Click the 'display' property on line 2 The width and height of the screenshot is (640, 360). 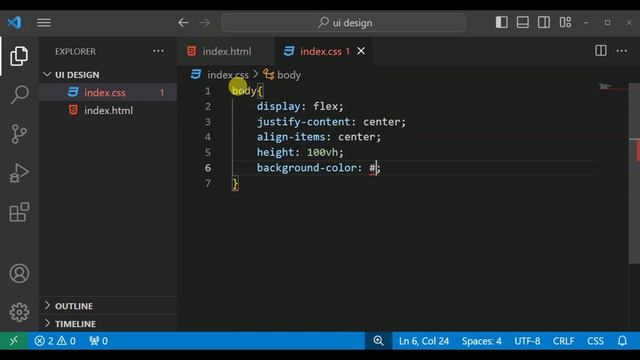pos(279,107)
